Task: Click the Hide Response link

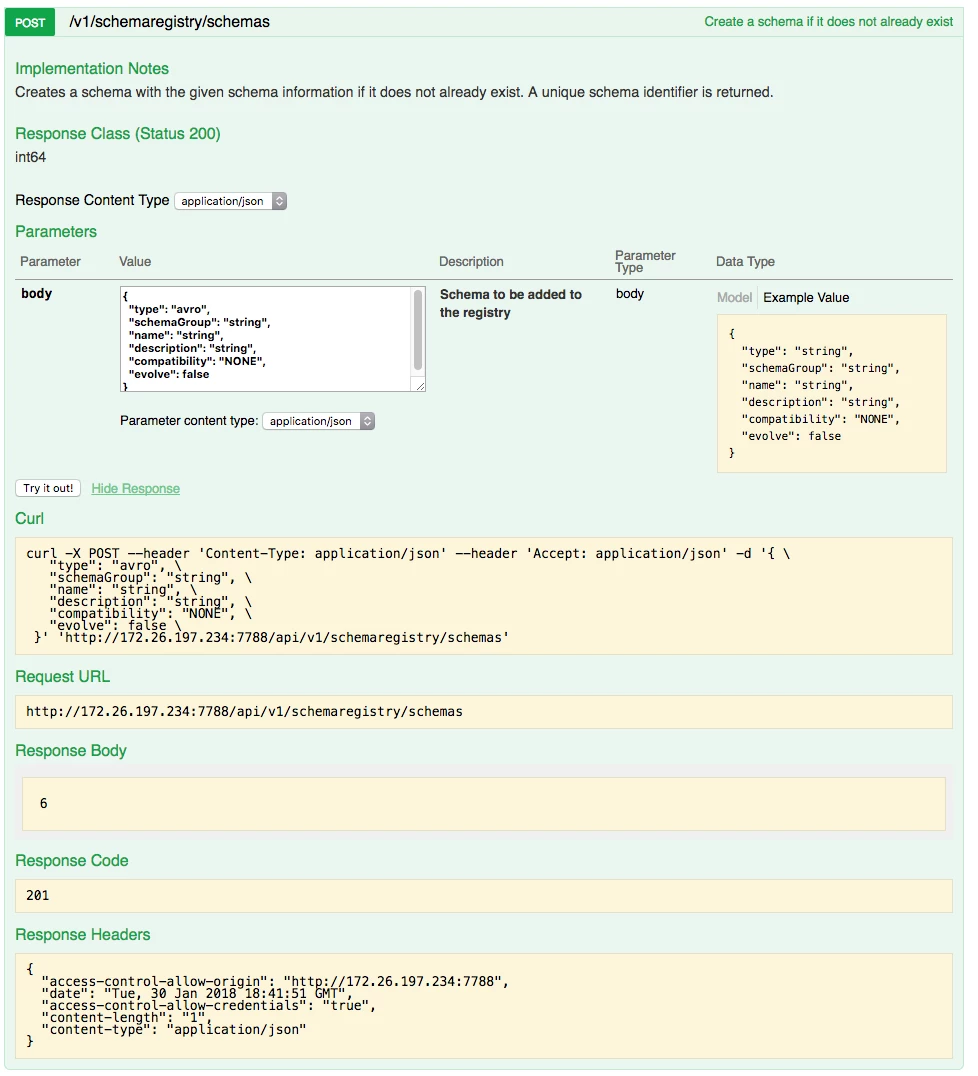Action: click(x=136, y=489)
